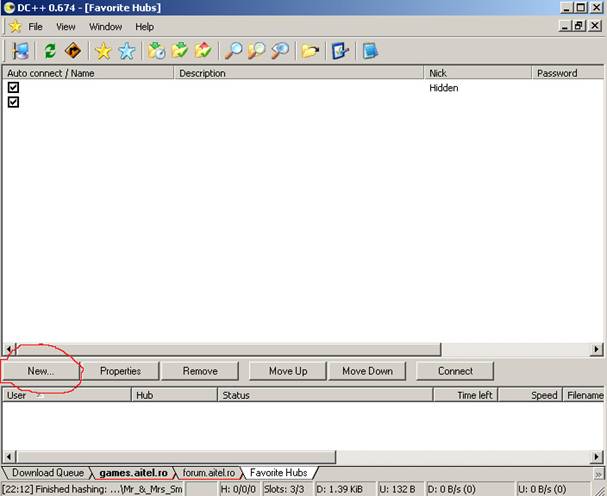Open the Notepad toolbar icon
Viewport: 607px width, 496px height.
coord(370,51)
